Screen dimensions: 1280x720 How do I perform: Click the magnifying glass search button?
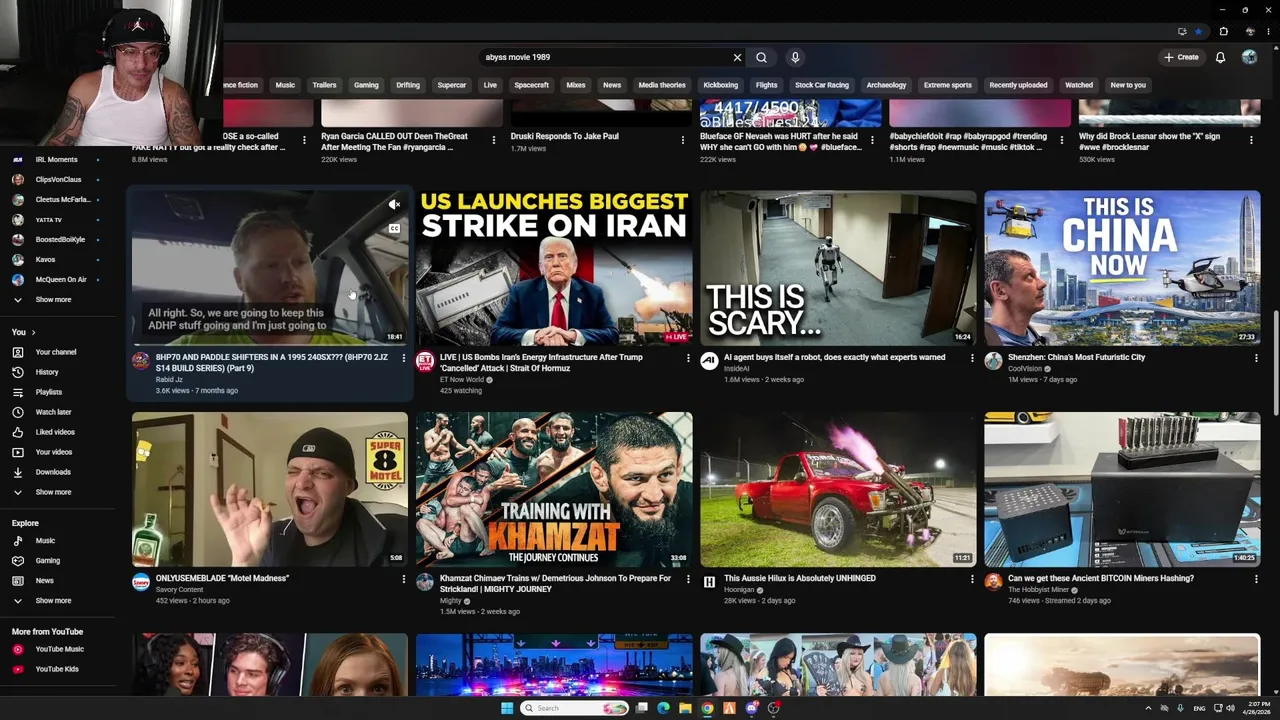click(761, 57)
